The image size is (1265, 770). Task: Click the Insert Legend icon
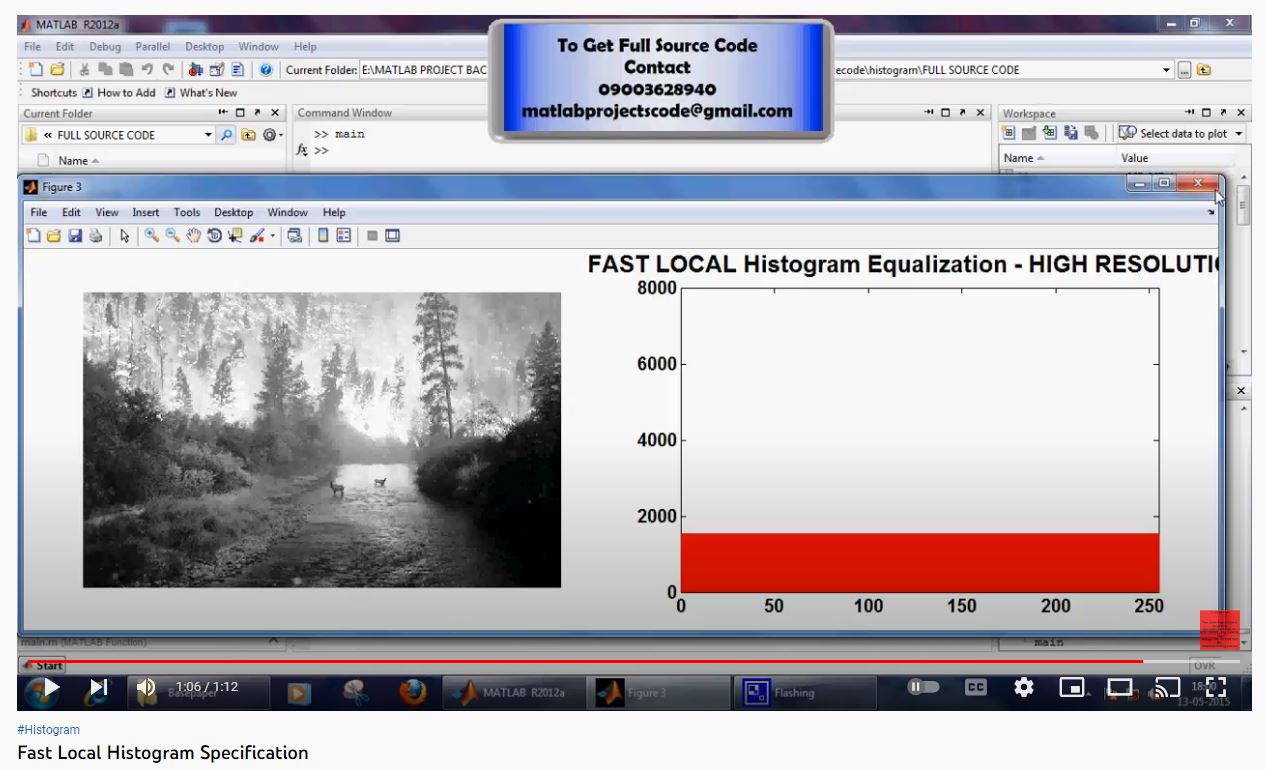pyautogui.click(x=344, y=236)
